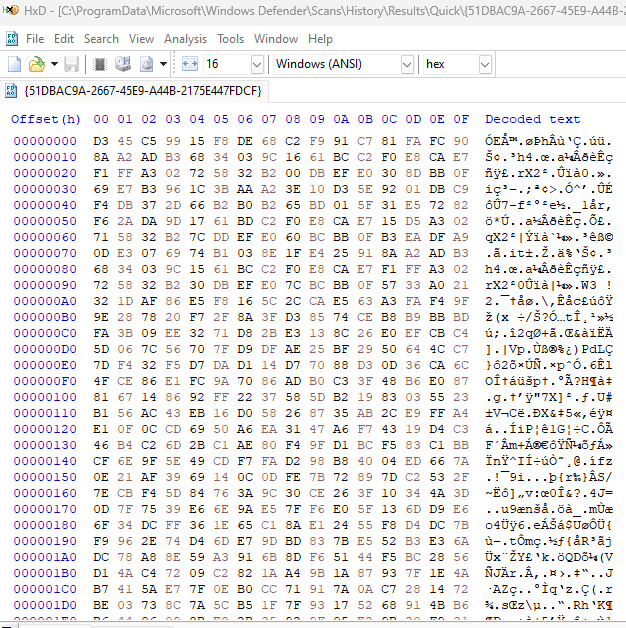626x628 pixels.
Task: Select offset row 00000000
Action: 45,141
